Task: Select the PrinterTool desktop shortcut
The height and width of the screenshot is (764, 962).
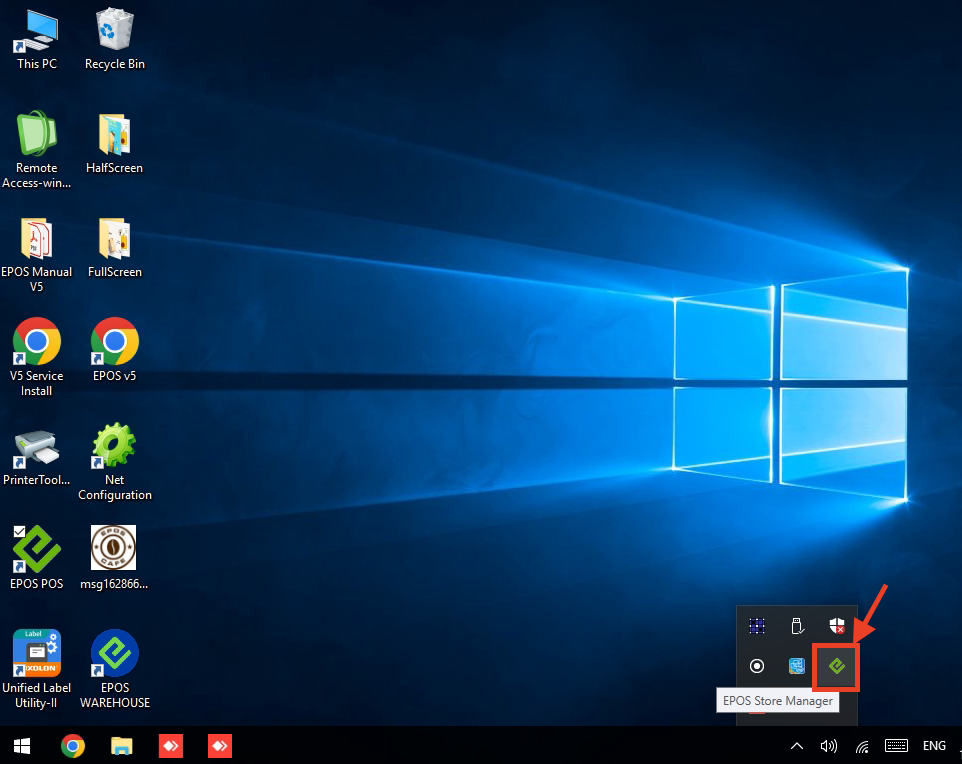Action: 36,457
